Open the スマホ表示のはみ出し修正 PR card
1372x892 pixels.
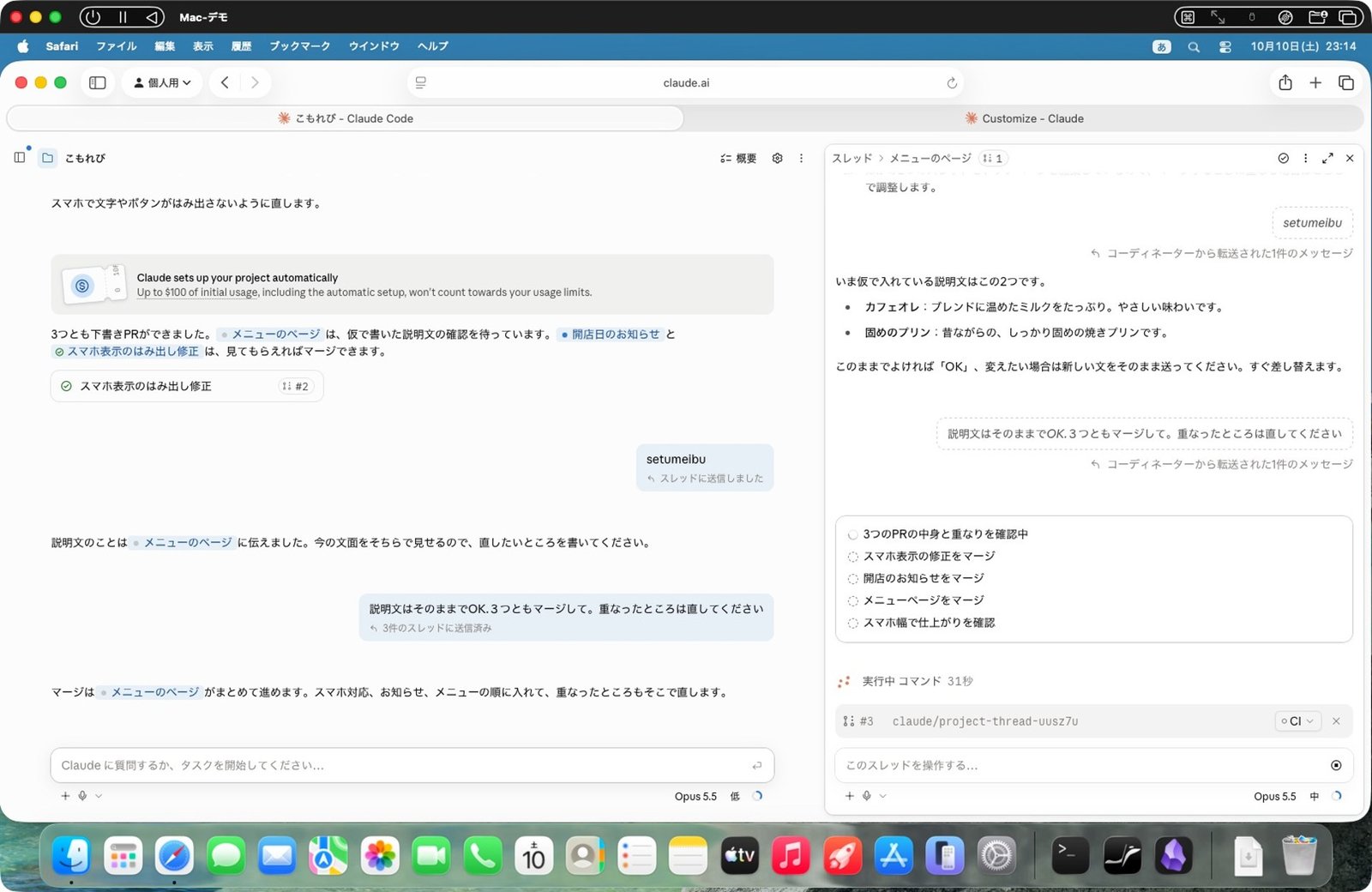point(187,386)
